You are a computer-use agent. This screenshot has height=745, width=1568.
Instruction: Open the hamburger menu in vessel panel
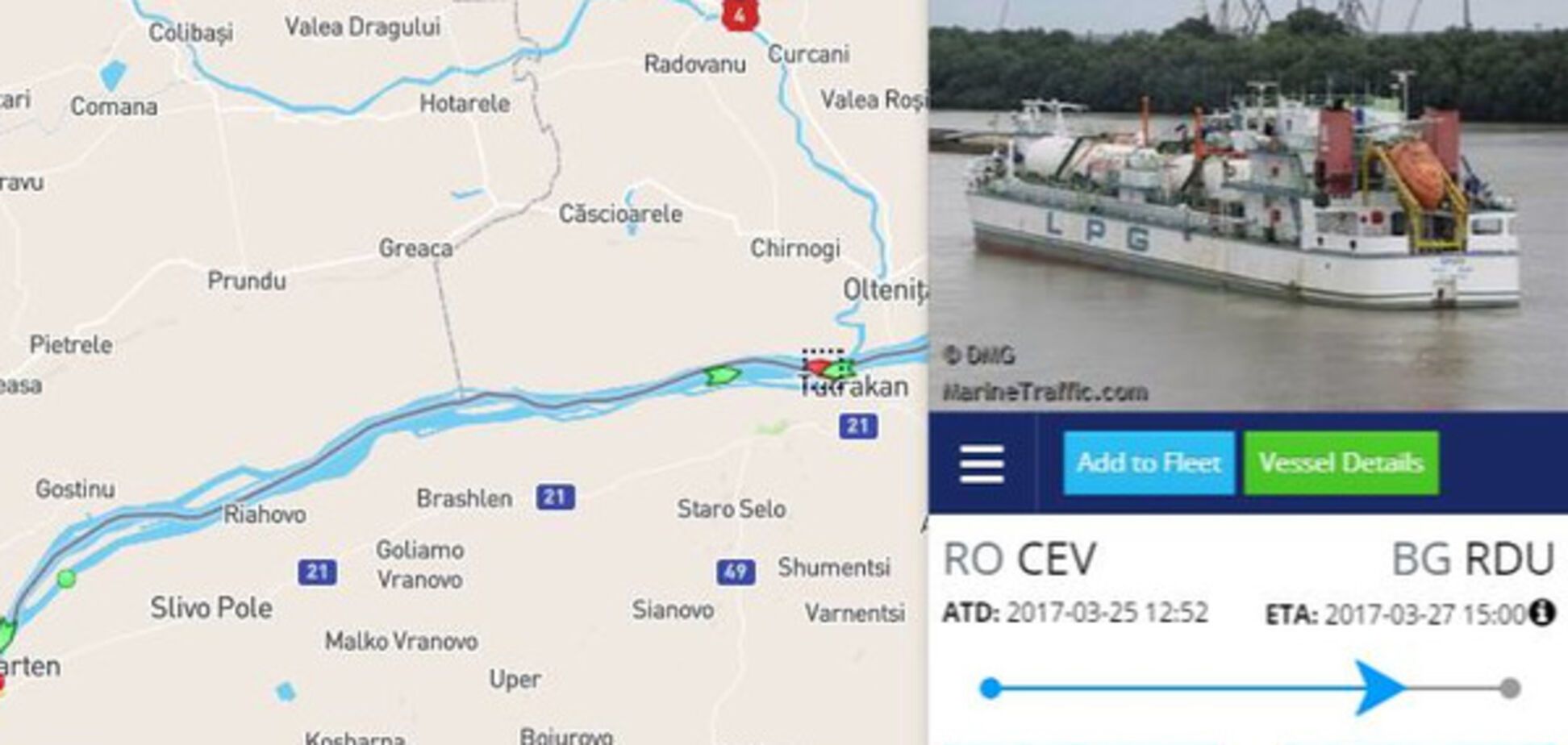point(982,464)
